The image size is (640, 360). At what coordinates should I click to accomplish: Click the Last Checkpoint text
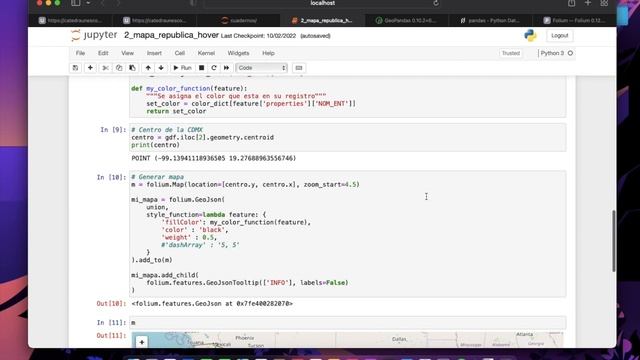[258, 36]
